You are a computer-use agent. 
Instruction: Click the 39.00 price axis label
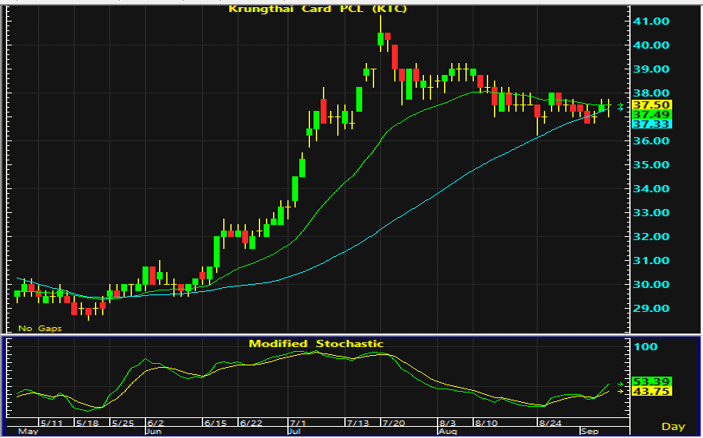pyautogui.click(x=651, y=69)
